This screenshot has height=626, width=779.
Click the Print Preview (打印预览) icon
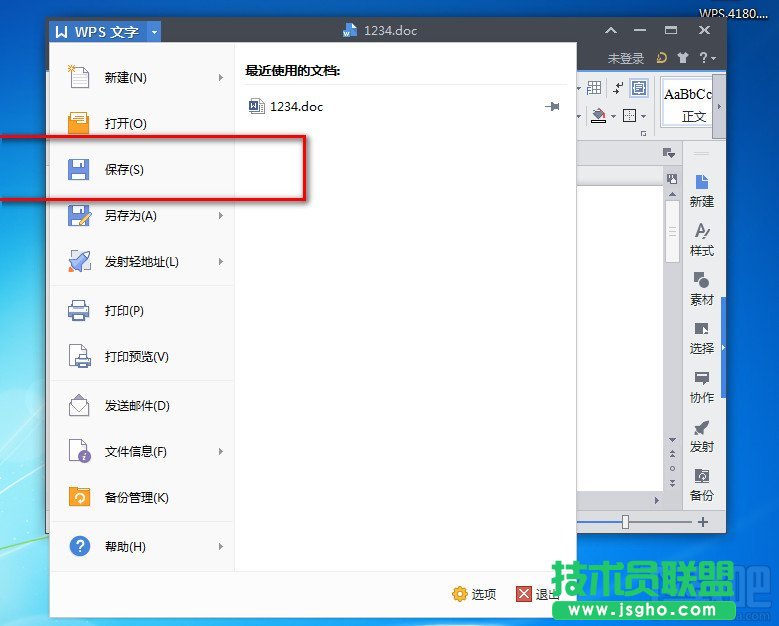(x=79, y=356)
